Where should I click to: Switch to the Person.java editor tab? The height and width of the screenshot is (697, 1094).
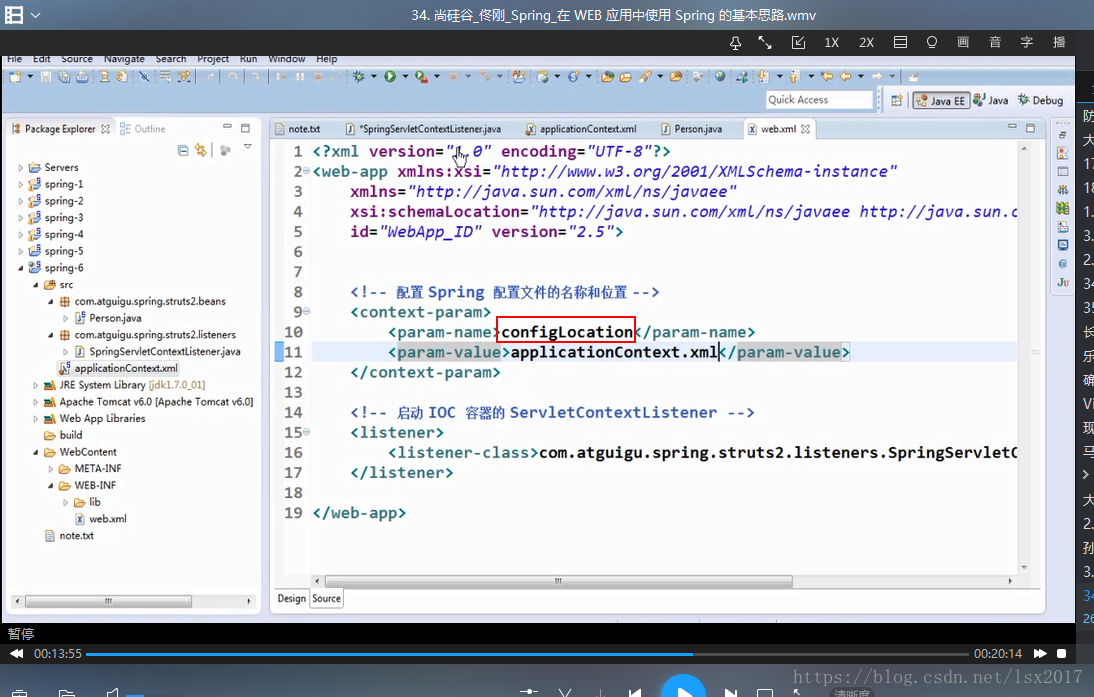691,129
